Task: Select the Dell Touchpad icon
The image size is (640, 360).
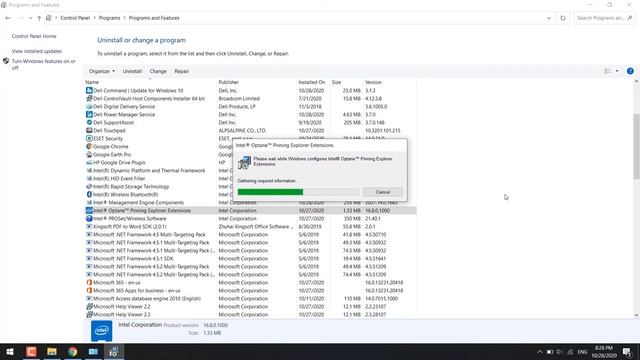Action: [x=89, y=130]
